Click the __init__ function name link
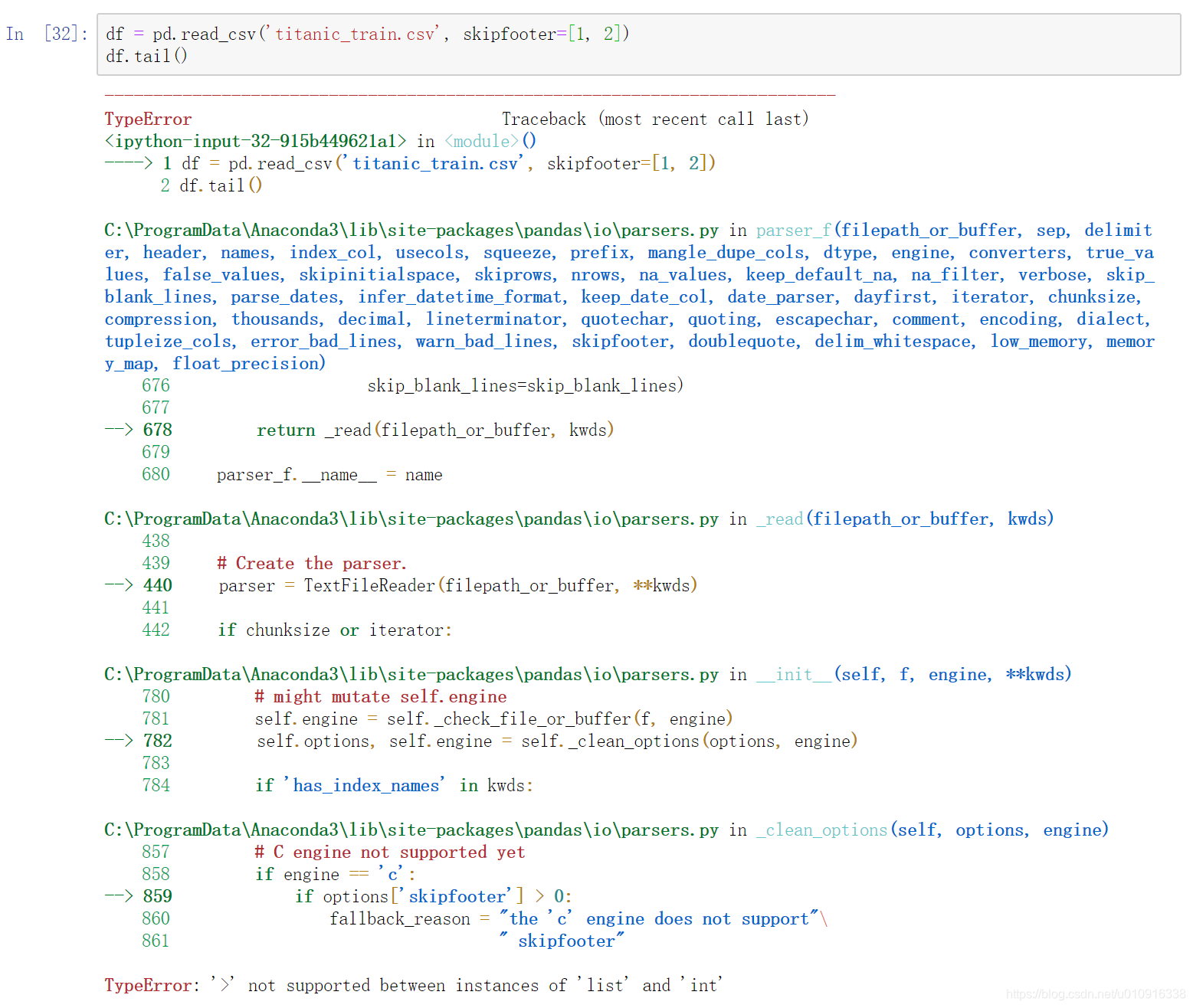Screen dimensions: 1193x1008 pos(793,674)
